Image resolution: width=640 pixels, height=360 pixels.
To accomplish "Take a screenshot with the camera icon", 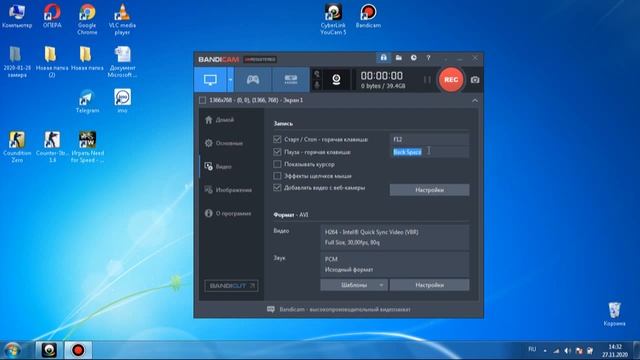I will 475,80.
